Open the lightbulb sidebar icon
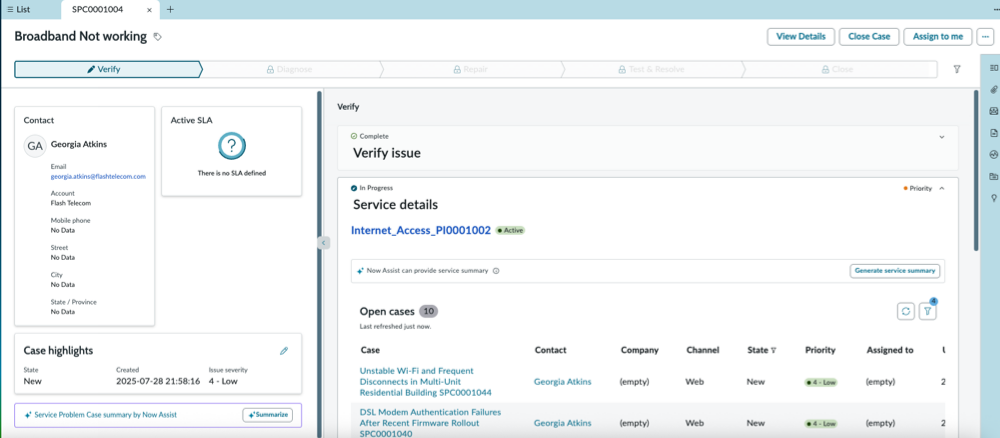 pyautogui.click(x=993, y=198)
